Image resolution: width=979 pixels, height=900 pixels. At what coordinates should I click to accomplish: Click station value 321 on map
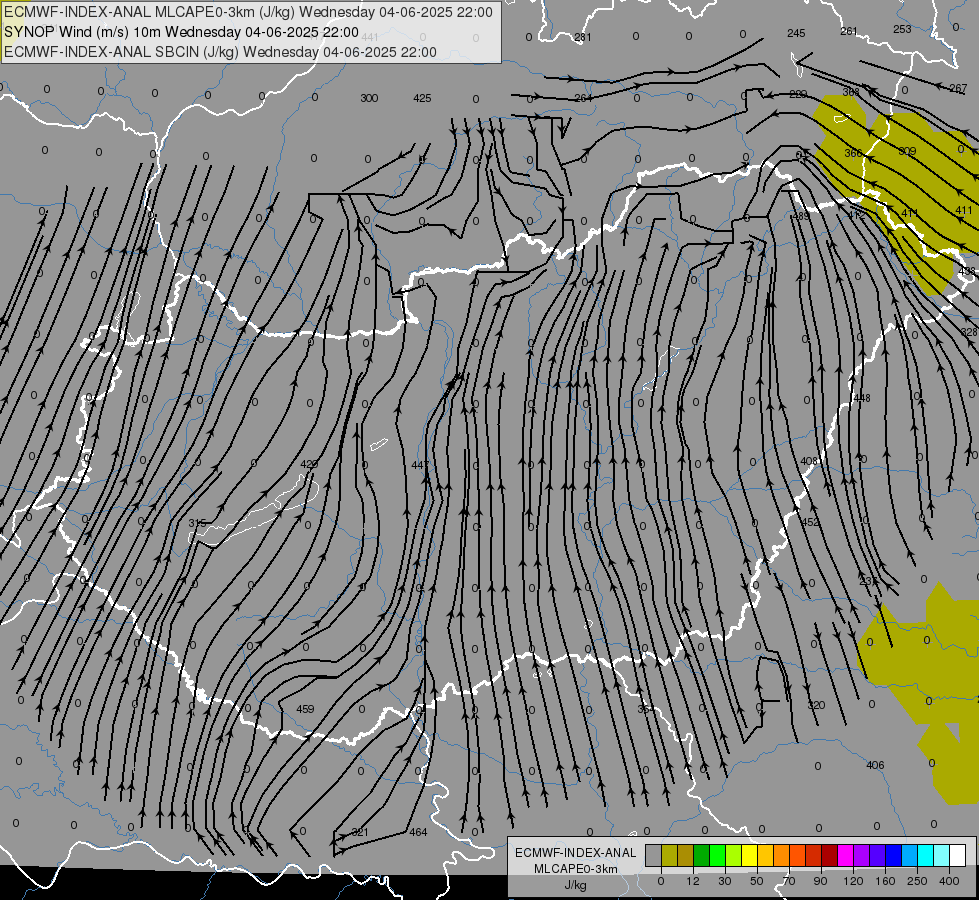(x=360, y=832)
